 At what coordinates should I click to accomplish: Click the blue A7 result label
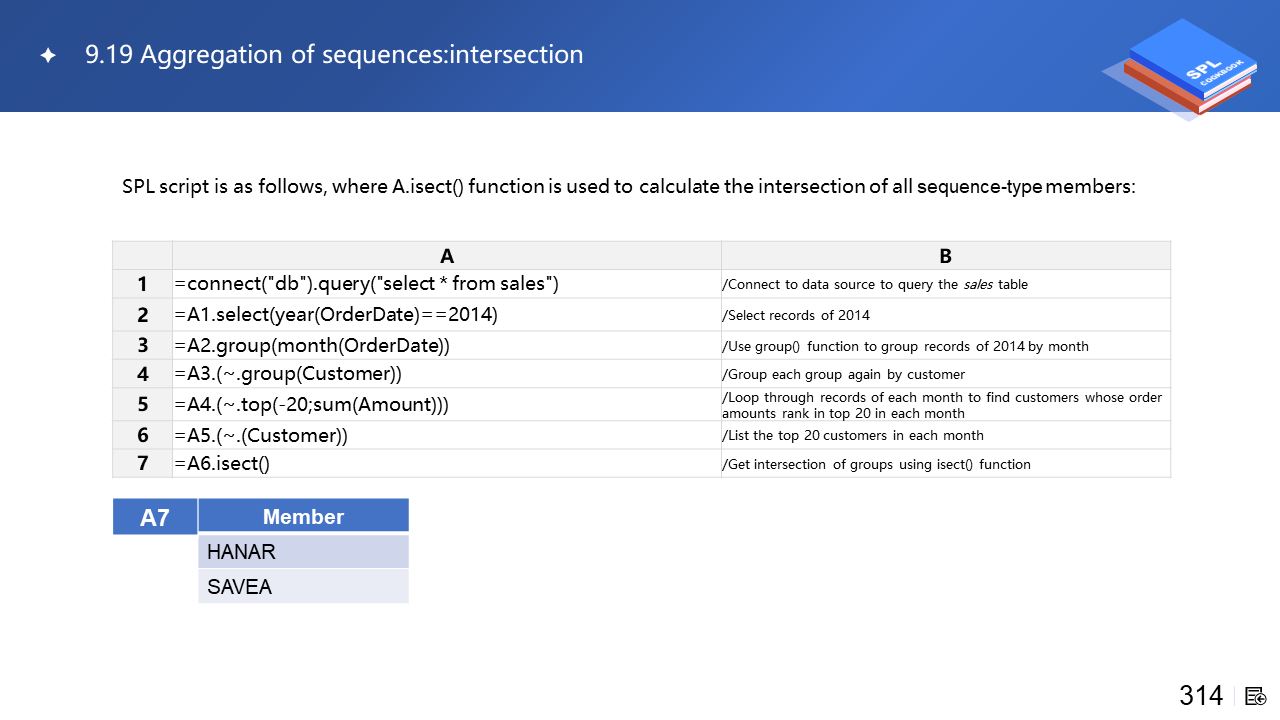coord(155,517)
